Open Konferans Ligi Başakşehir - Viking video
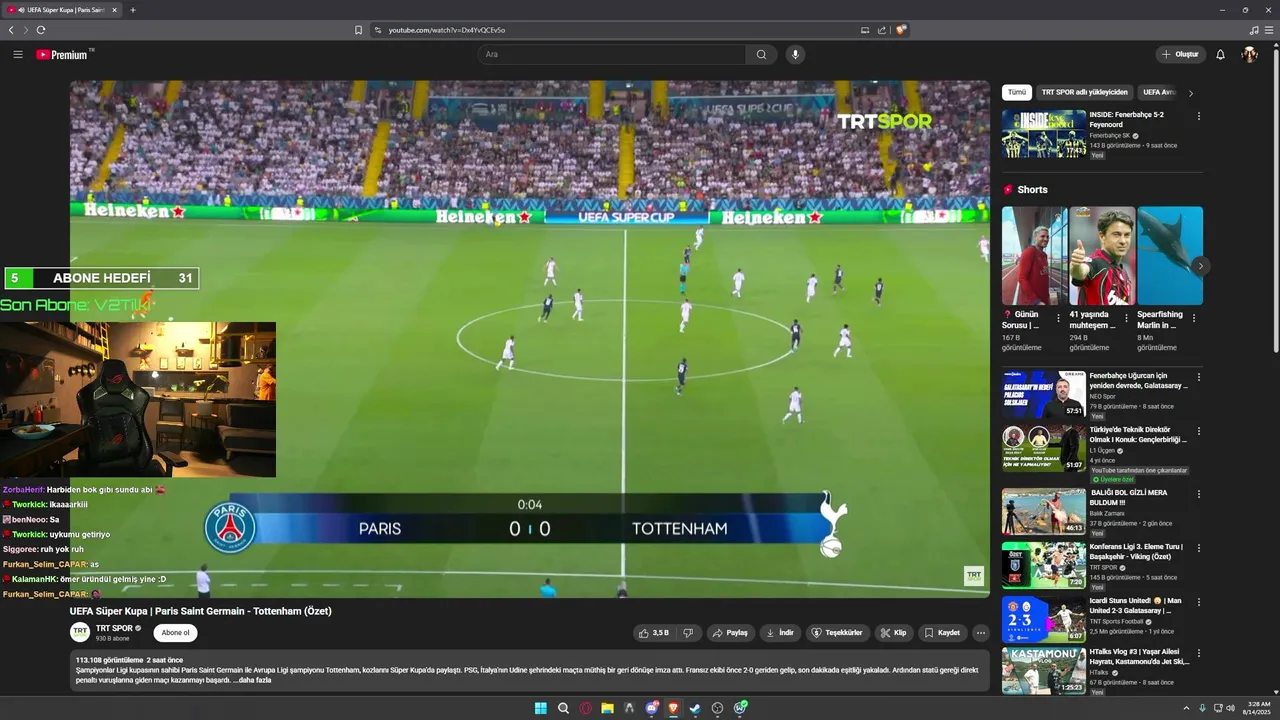The height and width of the screenshot is (720, 1280). pos(1044,566)
